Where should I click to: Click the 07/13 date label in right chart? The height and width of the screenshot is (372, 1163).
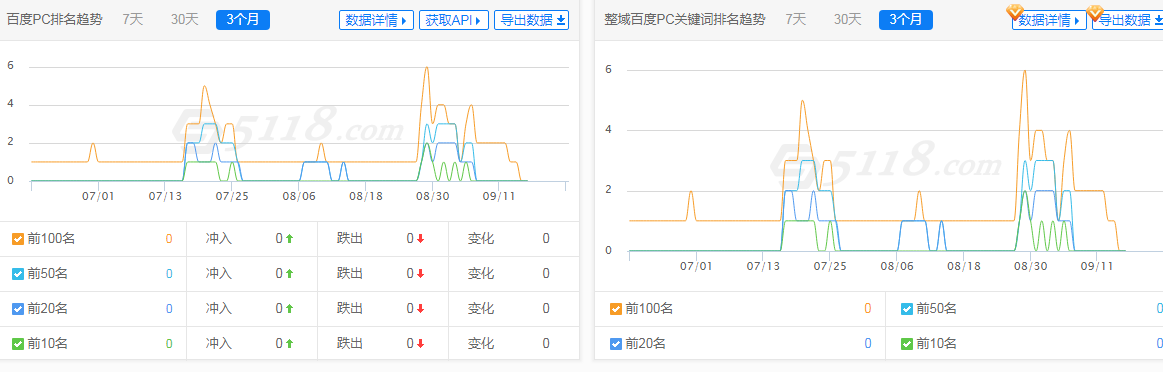763,265
